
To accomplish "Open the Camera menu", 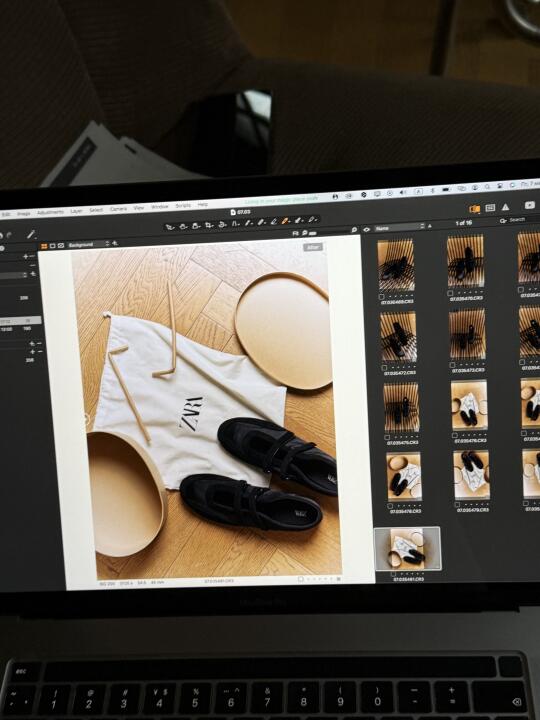I will pos(118,209).
